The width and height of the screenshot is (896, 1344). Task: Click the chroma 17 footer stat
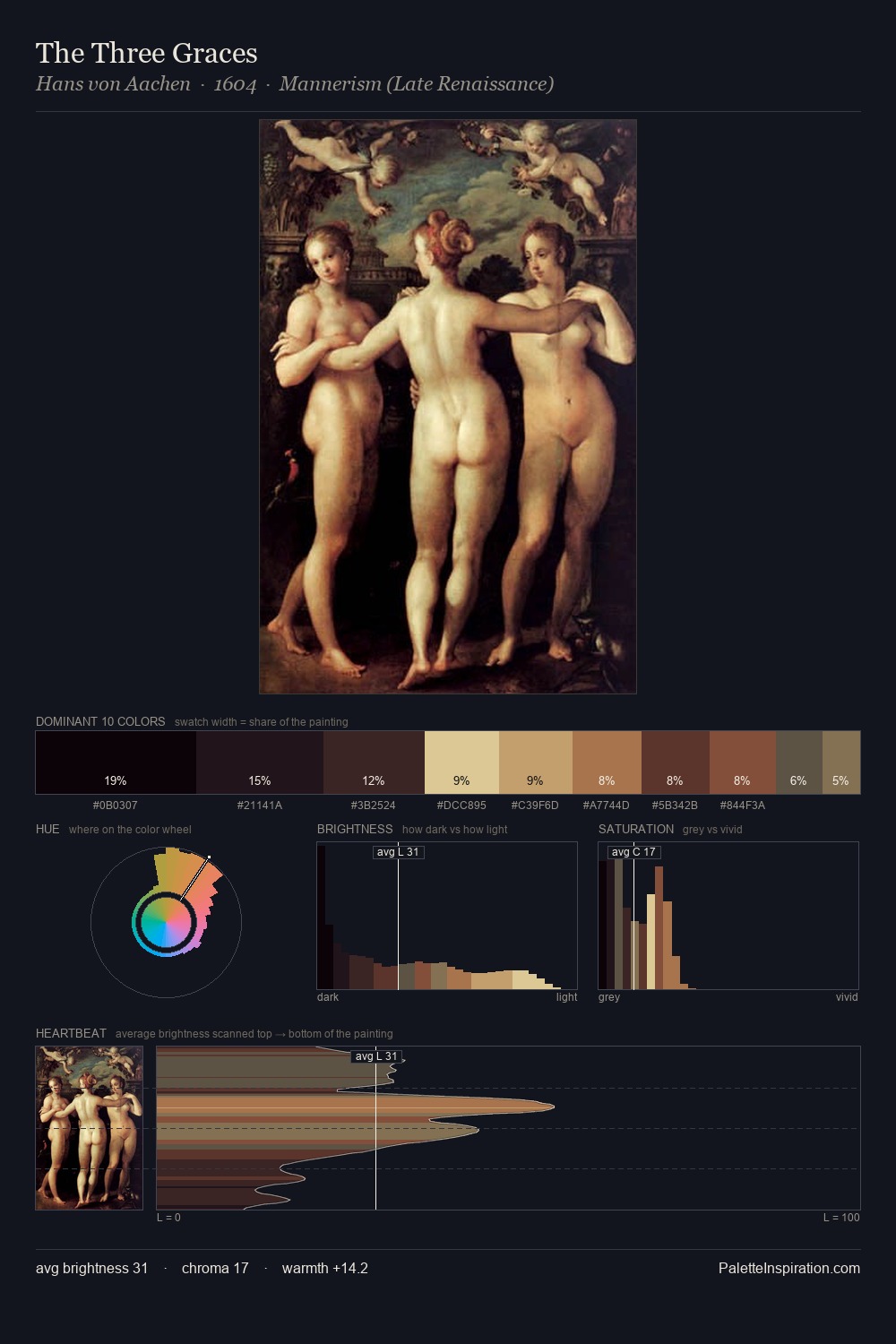coord(215,1269)
